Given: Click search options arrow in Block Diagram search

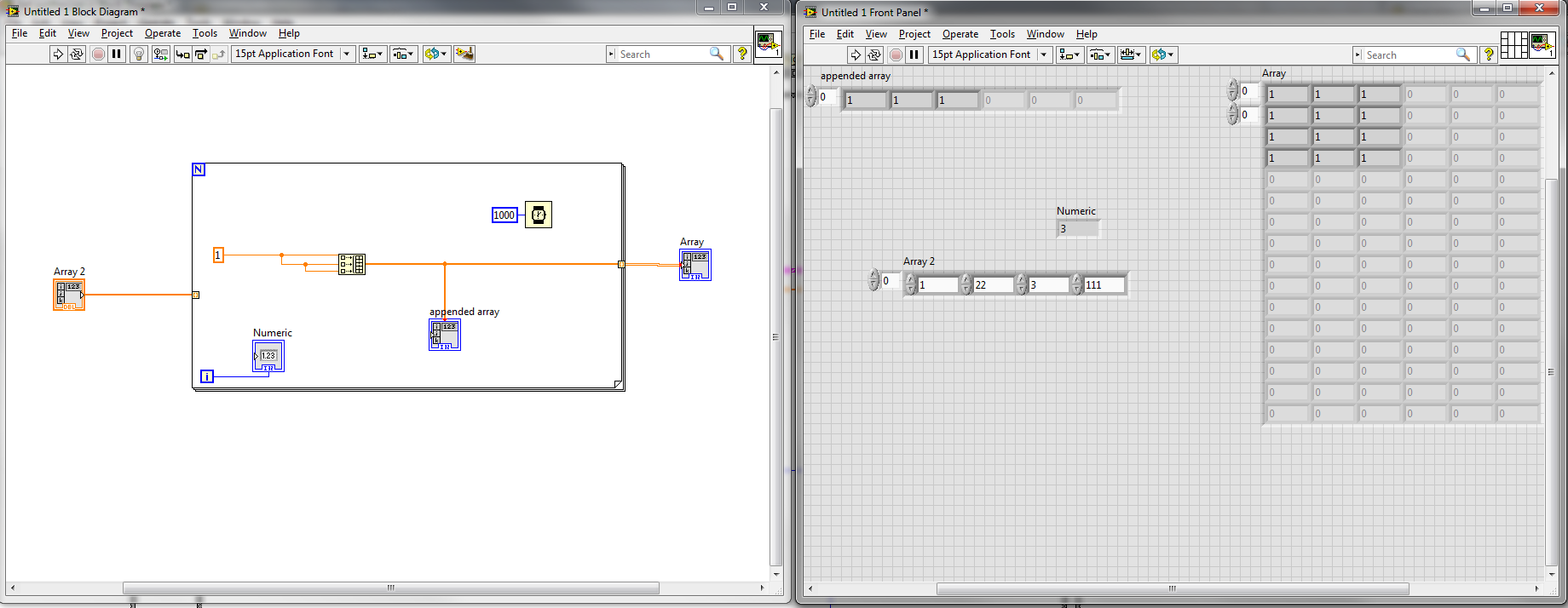Looking at the screenshot, I should [611, 54].
